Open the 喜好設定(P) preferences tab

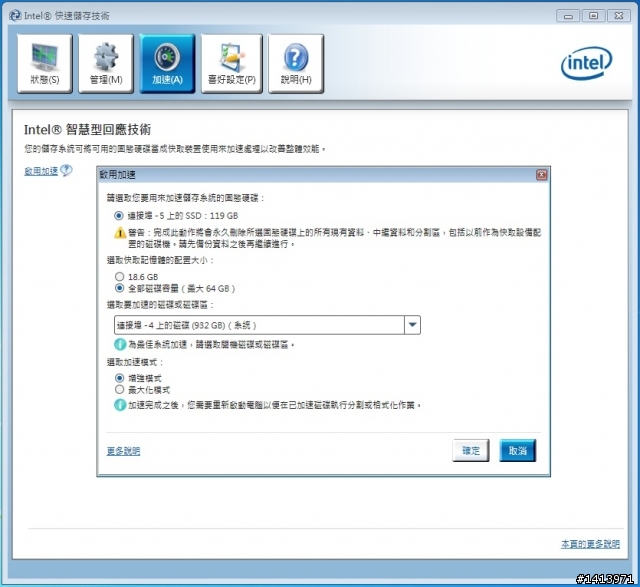coord(231,64)
